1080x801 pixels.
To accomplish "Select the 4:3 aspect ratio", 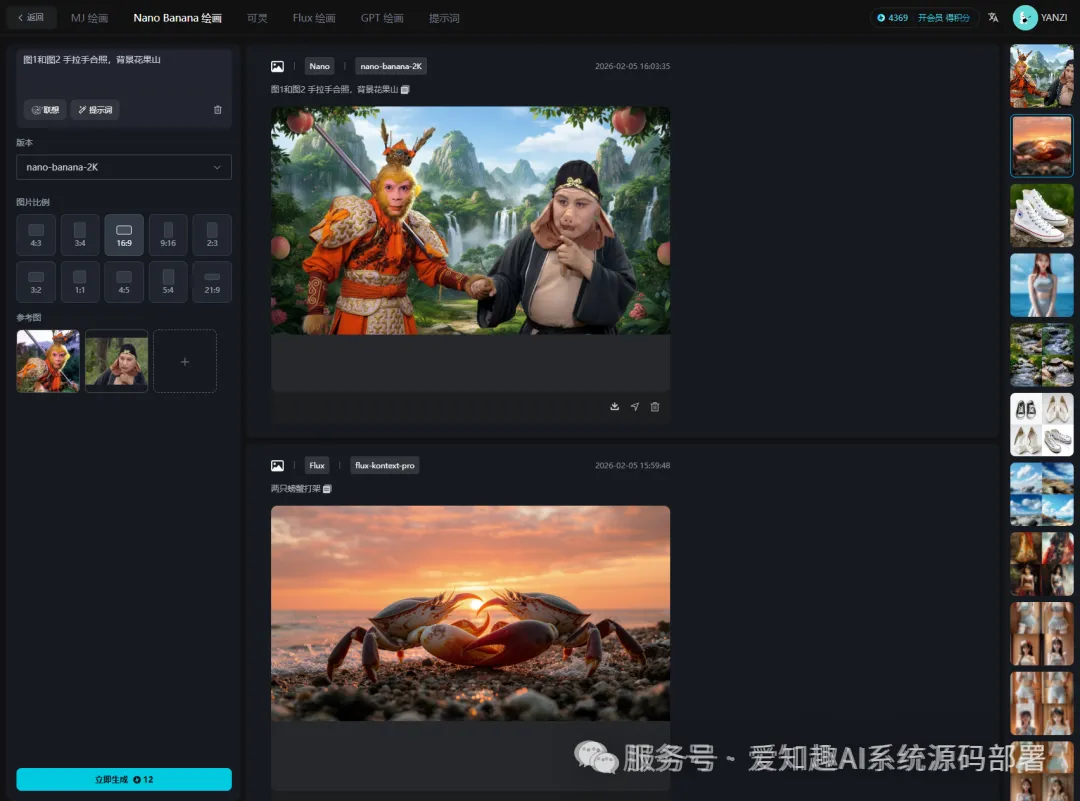I will (36, 235).
